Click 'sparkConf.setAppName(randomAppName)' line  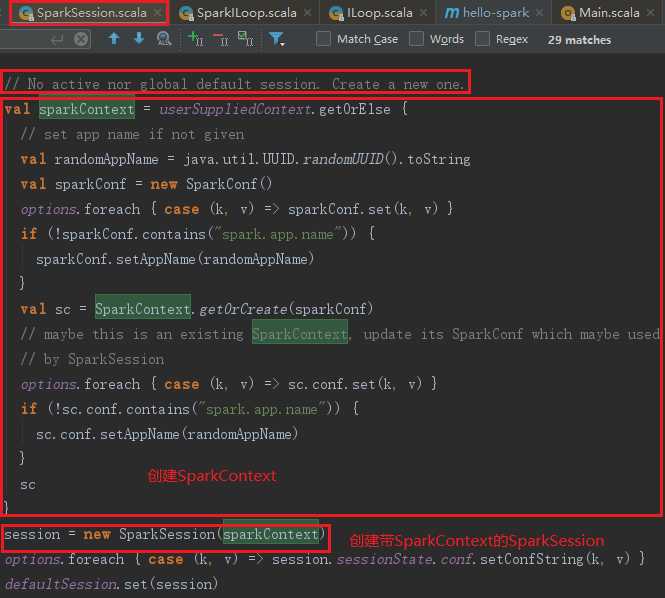175,259
